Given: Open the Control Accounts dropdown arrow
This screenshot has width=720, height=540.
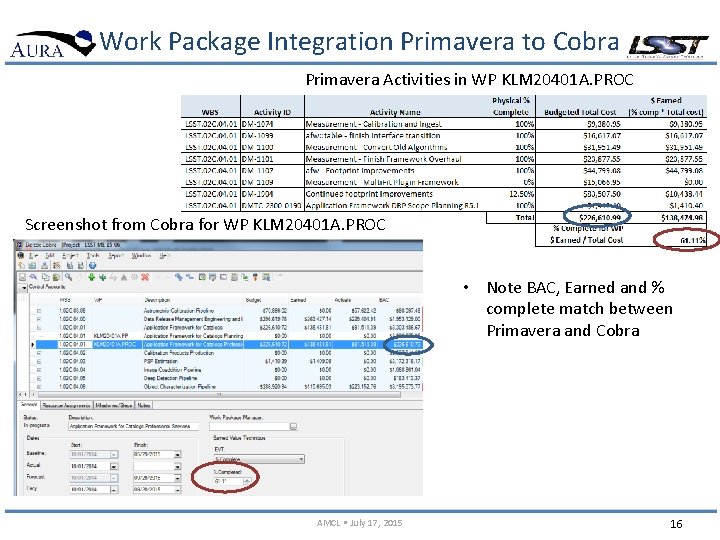Looking at the screenshot, I should [x=24, y=288].
